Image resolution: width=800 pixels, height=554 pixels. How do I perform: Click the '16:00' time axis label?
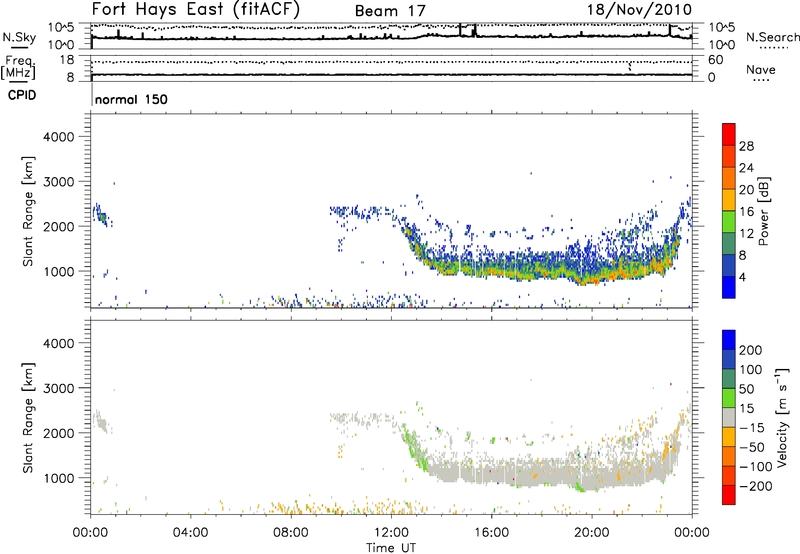[x=492, y=533]
